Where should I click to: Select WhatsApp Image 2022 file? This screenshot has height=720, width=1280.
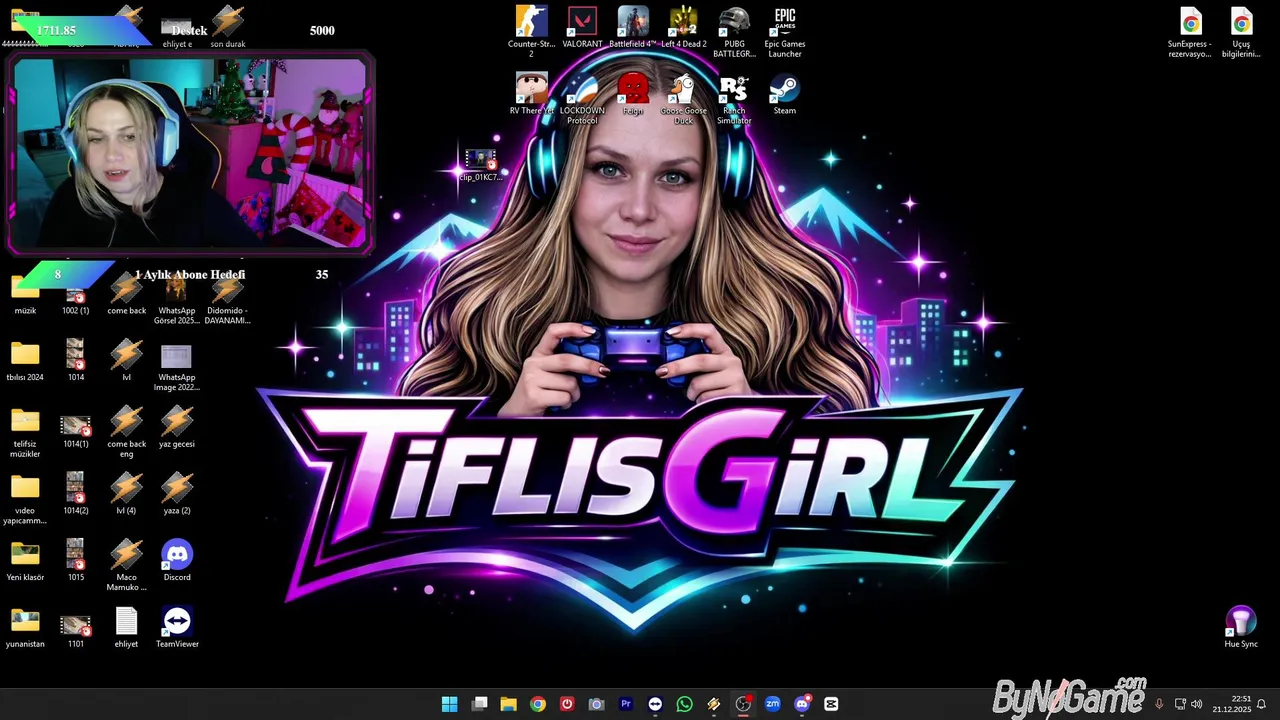pos(176,366)
